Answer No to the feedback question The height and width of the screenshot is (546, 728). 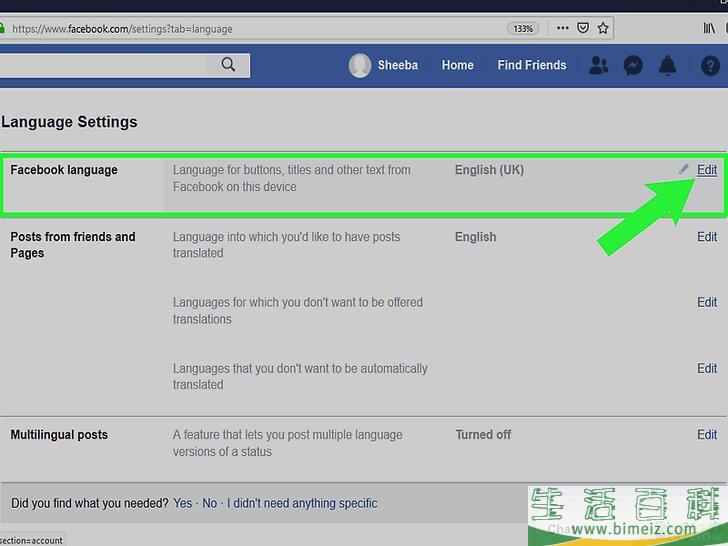click(209, 503)
